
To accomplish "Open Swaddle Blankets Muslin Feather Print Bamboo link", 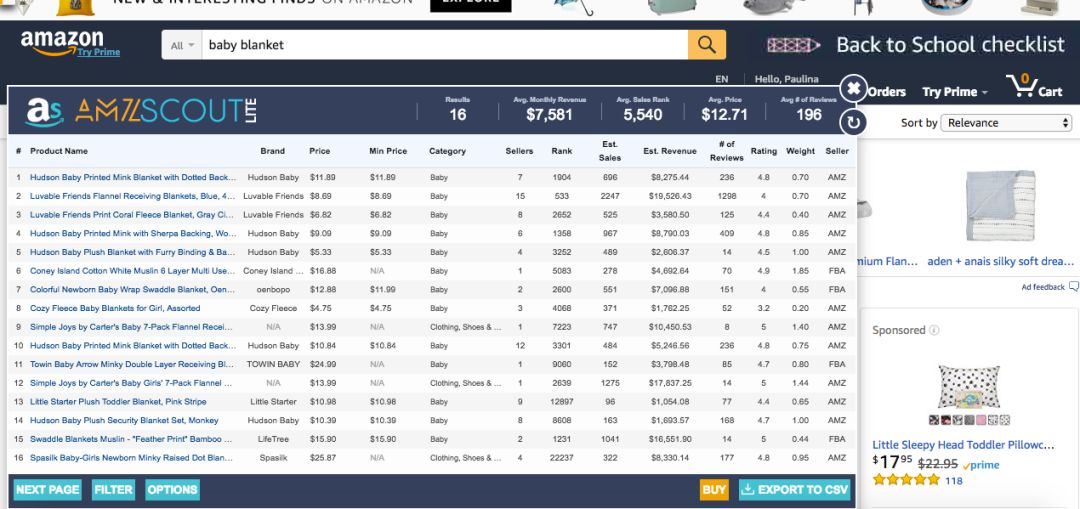I will click(131, 439).
